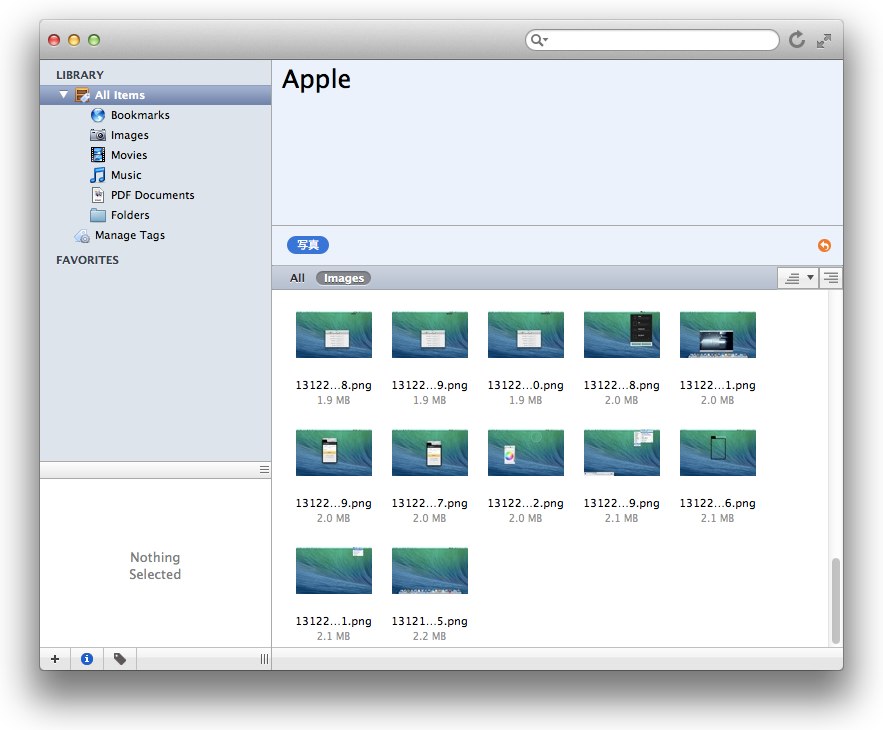Add a new item with the plus button
Screen dimensions: 883x730
click(x=55, y=658)
